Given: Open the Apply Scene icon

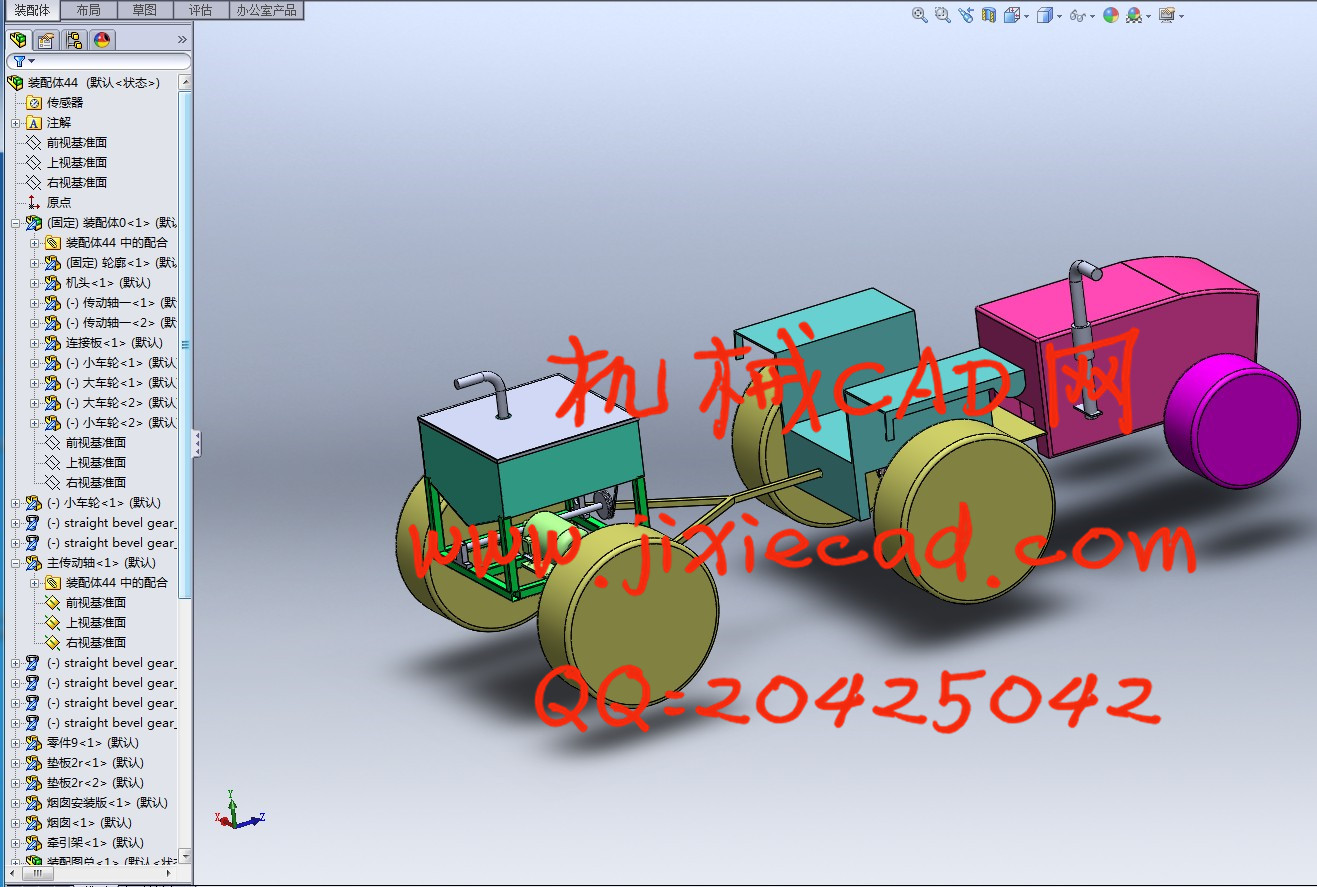Looking at the screenshot, I should tap(1134, 15).
